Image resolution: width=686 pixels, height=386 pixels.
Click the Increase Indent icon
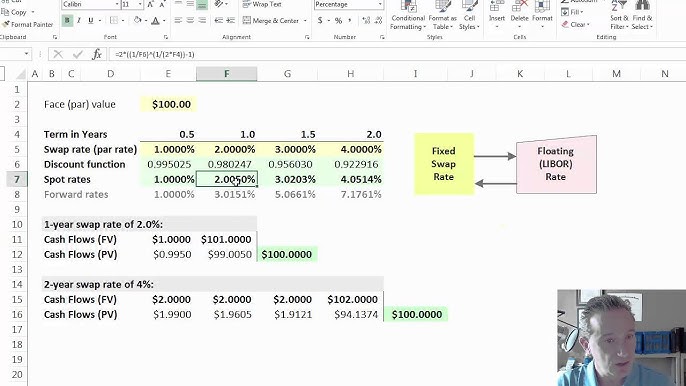[231, 21]
